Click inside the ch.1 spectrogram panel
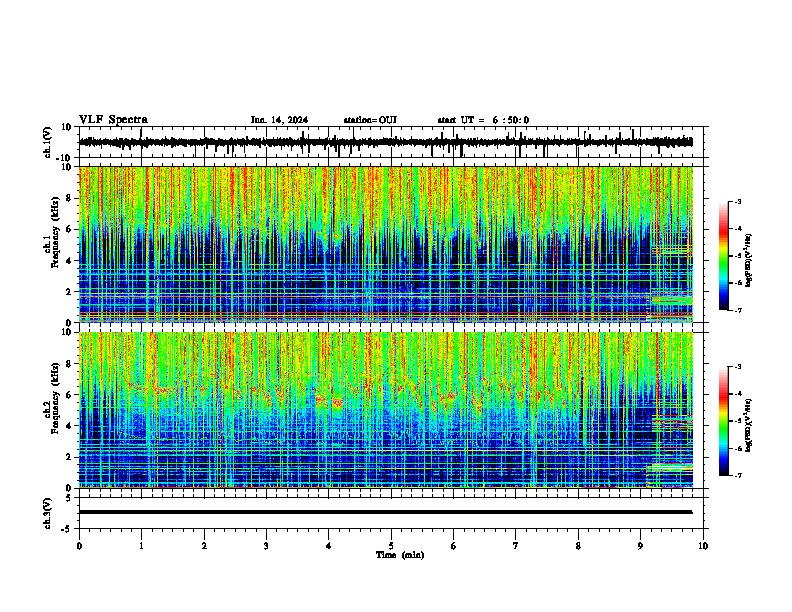The height and width of the screenshot is (612, 792). (386, 244)
